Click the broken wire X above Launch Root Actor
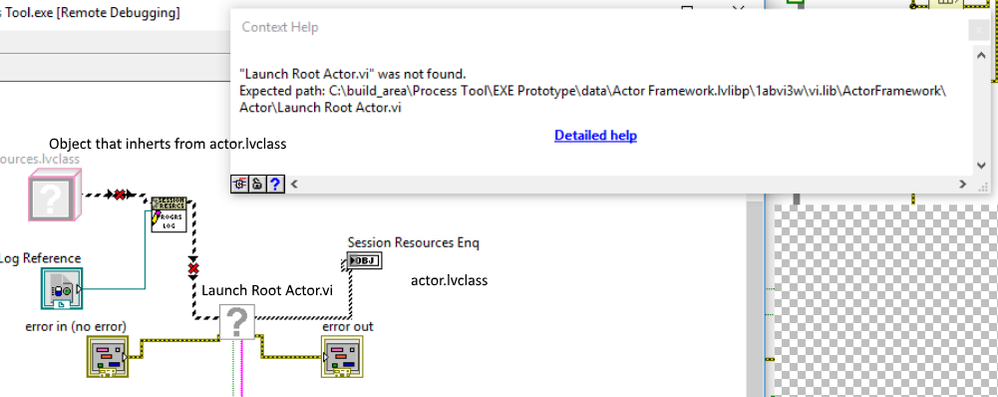This screenshot has width=998, height=397. 193,270
